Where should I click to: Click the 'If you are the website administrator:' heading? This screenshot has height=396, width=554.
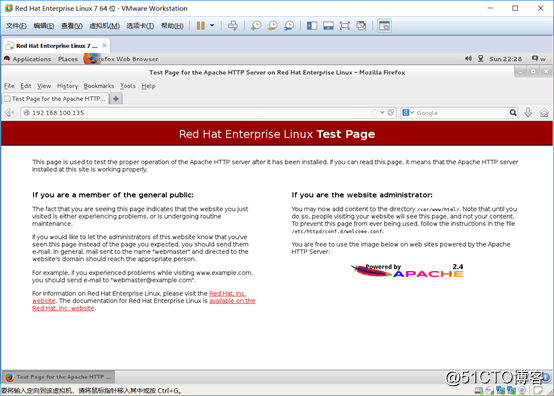click(x=362, y=195)
